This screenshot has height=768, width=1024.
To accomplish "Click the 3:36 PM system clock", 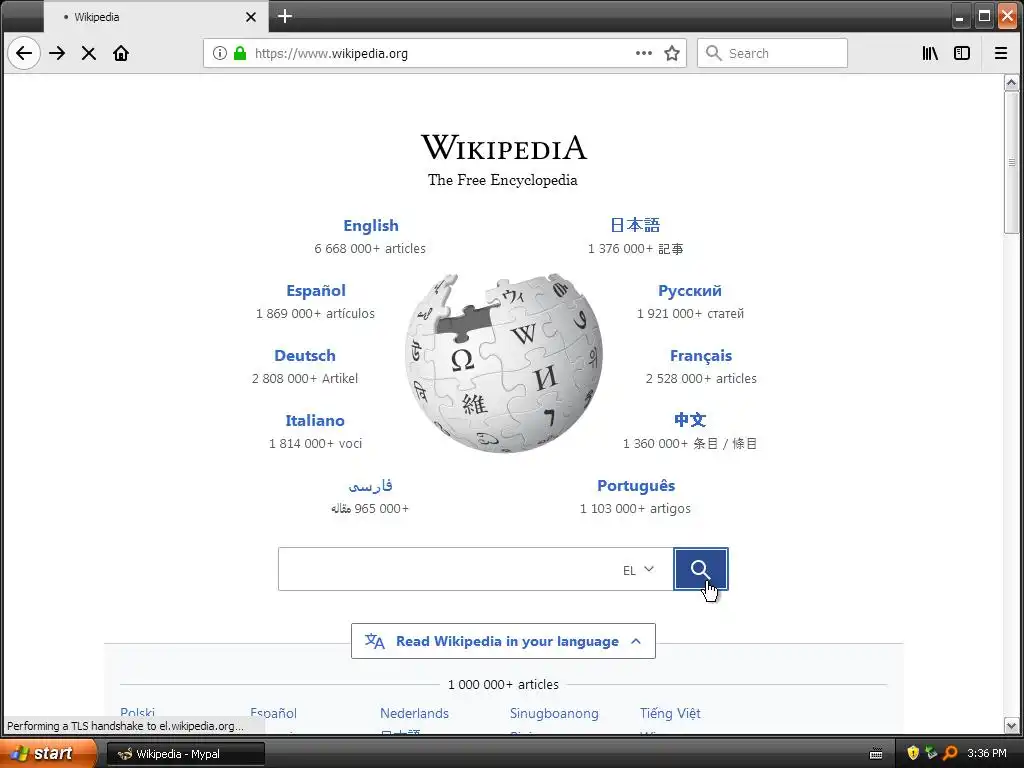I will tap(987, 753).
